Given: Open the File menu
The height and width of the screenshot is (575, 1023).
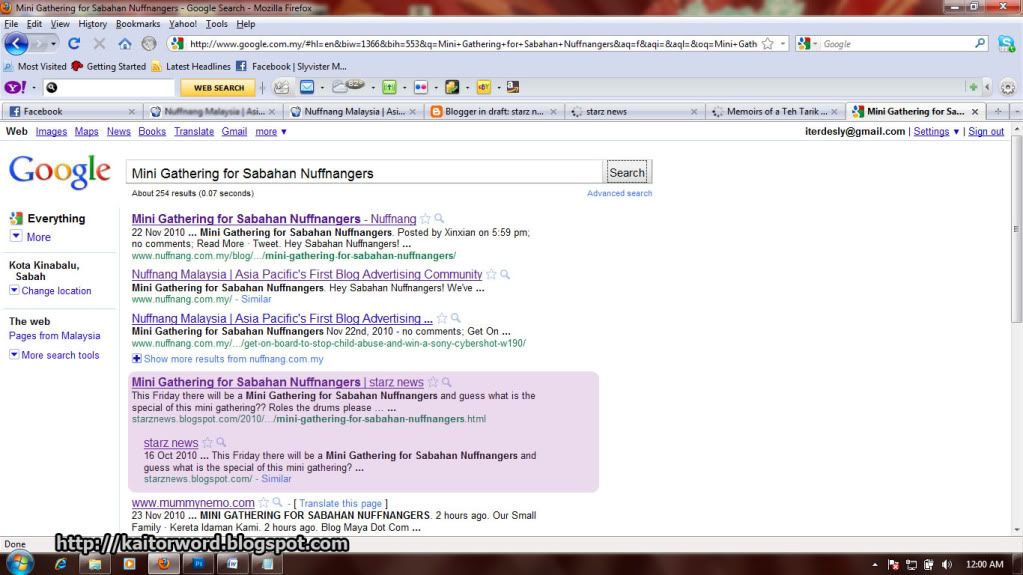Looking at the screenshot, I should click(11, 23).
